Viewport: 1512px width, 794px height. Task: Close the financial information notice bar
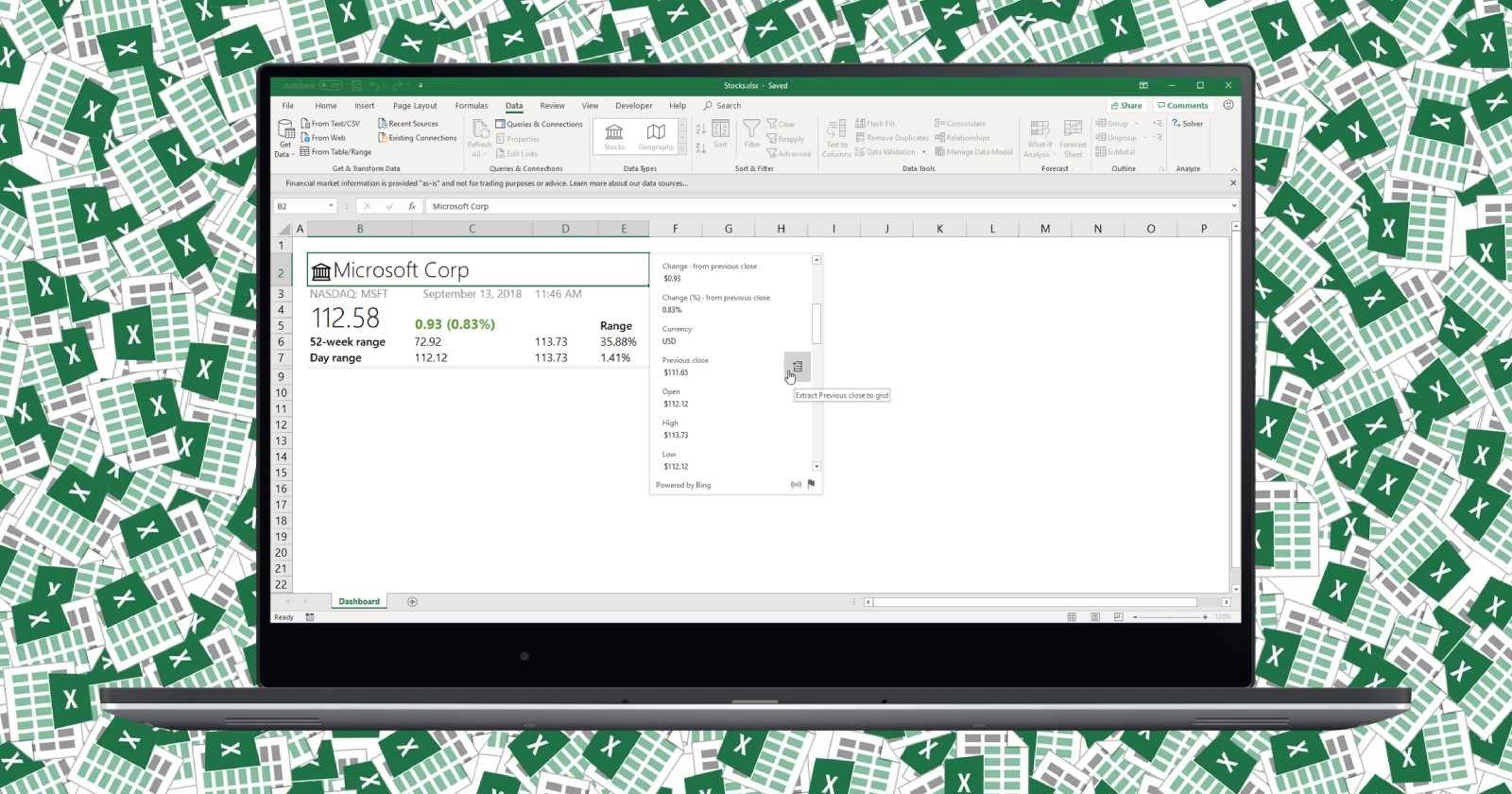point(1232,182)
